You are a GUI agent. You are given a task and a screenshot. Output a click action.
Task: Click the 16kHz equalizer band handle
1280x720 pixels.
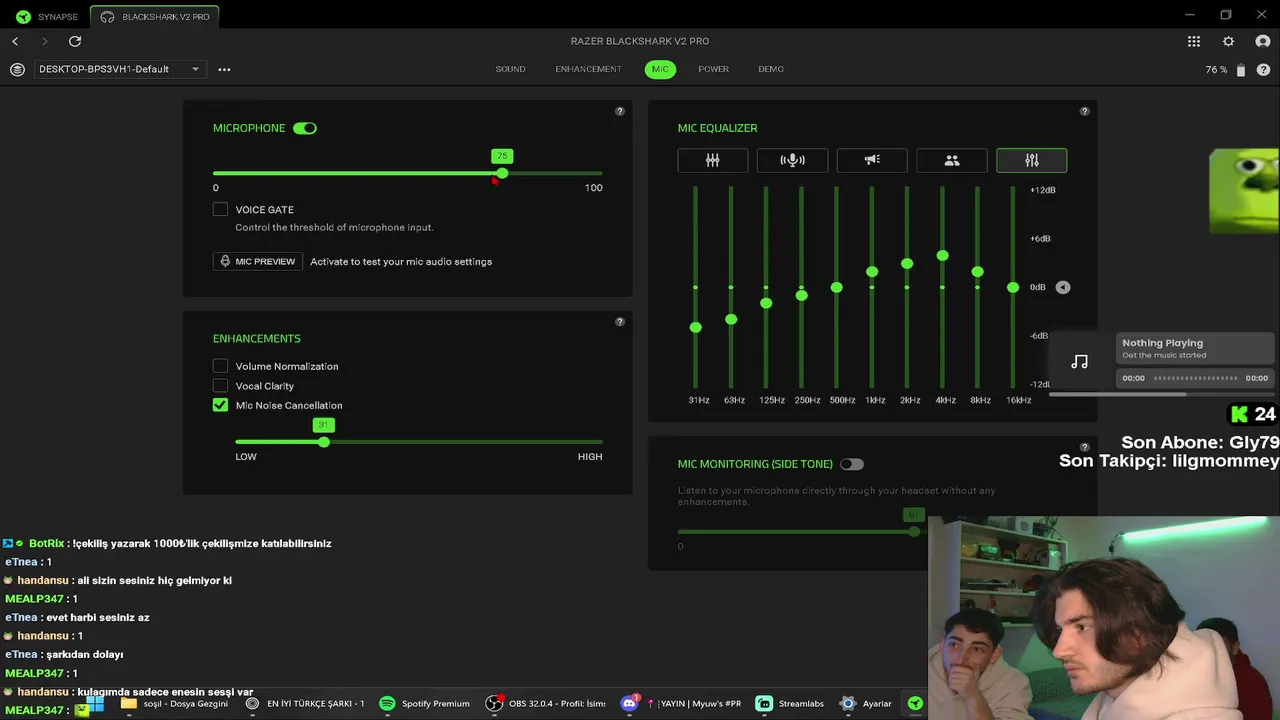pyautogui.click(x=1013, y=287)
